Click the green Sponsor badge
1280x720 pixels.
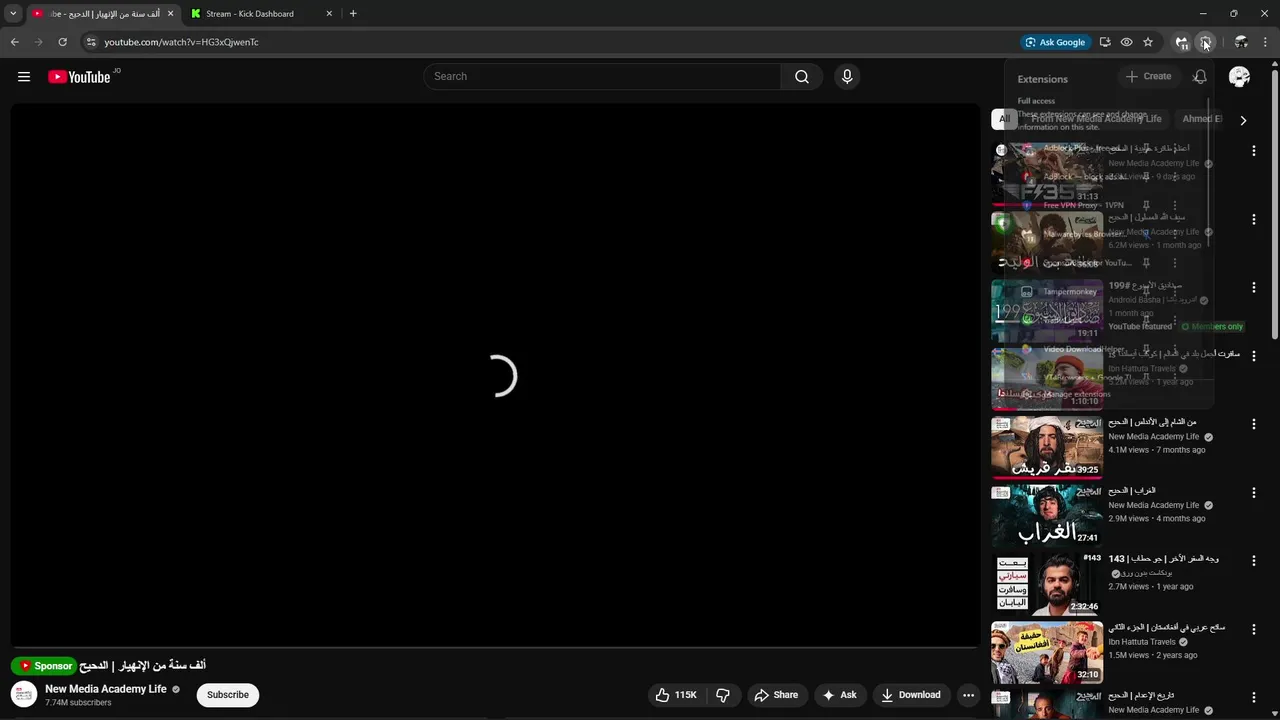pos(44,666)
